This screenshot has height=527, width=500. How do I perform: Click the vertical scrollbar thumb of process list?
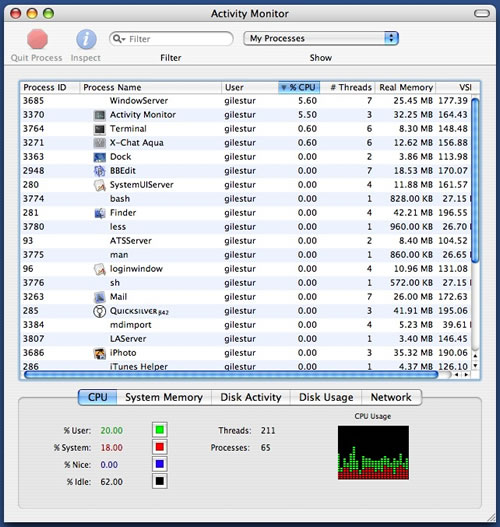(x=475, y=180)
